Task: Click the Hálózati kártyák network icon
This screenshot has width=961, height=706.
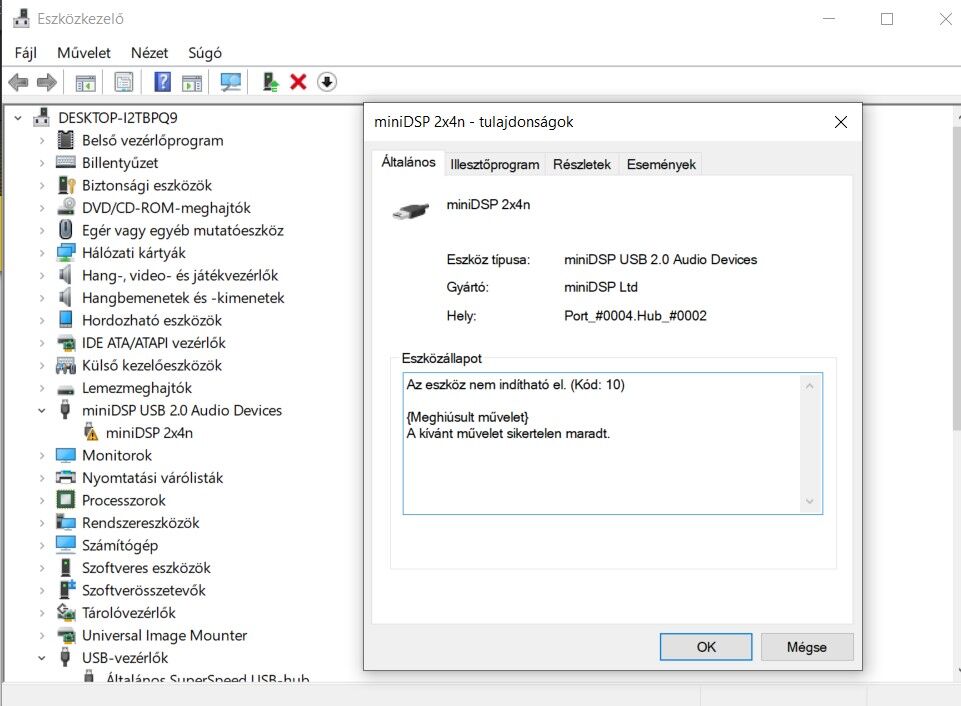Action: (x=66, y=252)
